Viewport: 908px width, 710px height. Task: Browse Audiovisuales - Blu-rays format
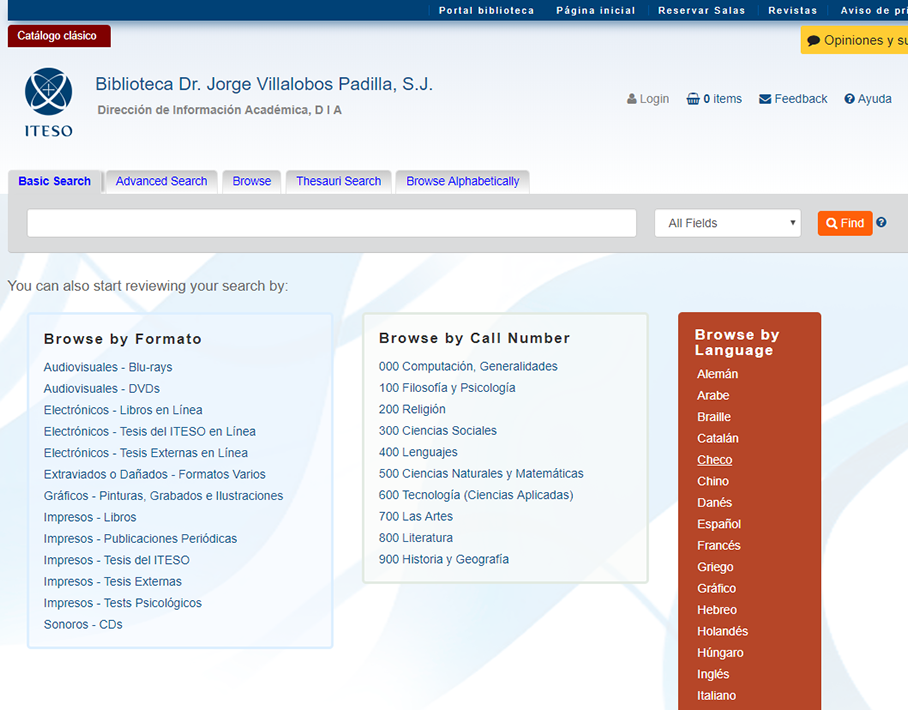pyautogui.click(x=108, y=367)
